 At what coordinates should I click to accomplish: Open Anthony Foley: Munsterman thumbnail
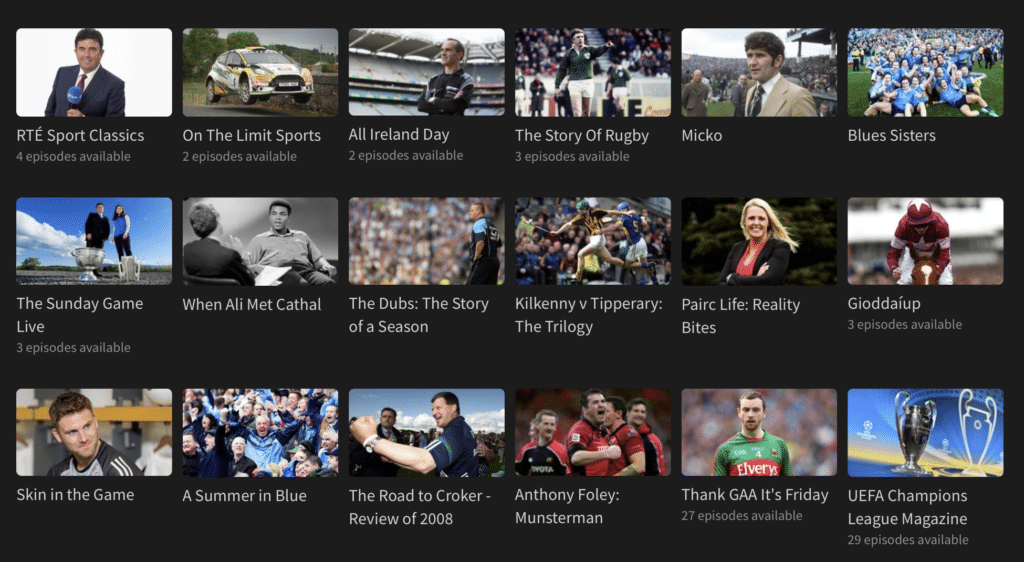(x=593, y=432)
